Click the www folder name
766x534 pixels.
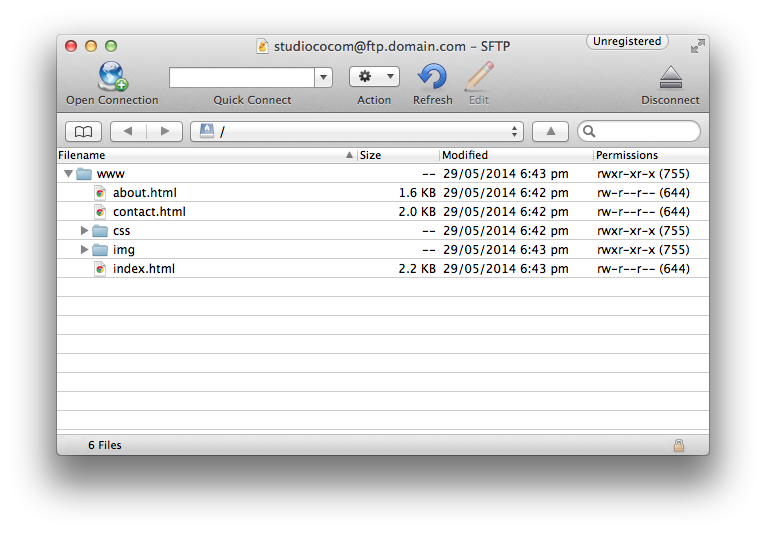pos(111,174)
